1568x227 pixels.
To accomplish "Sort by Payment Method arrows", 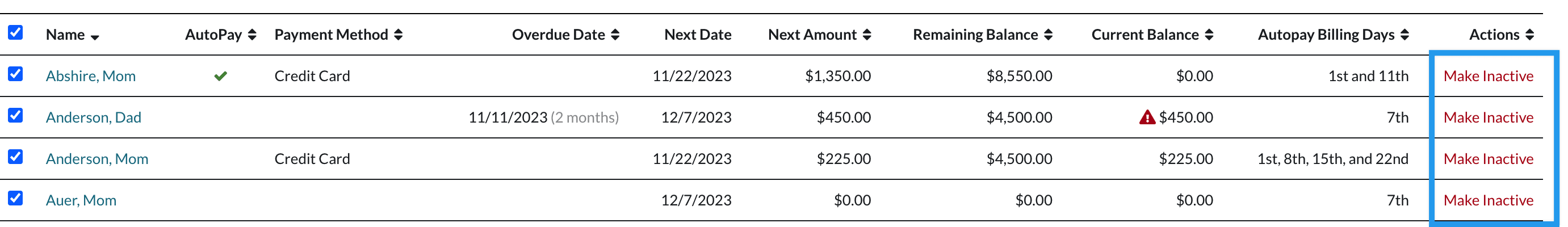I will (399, 35).
